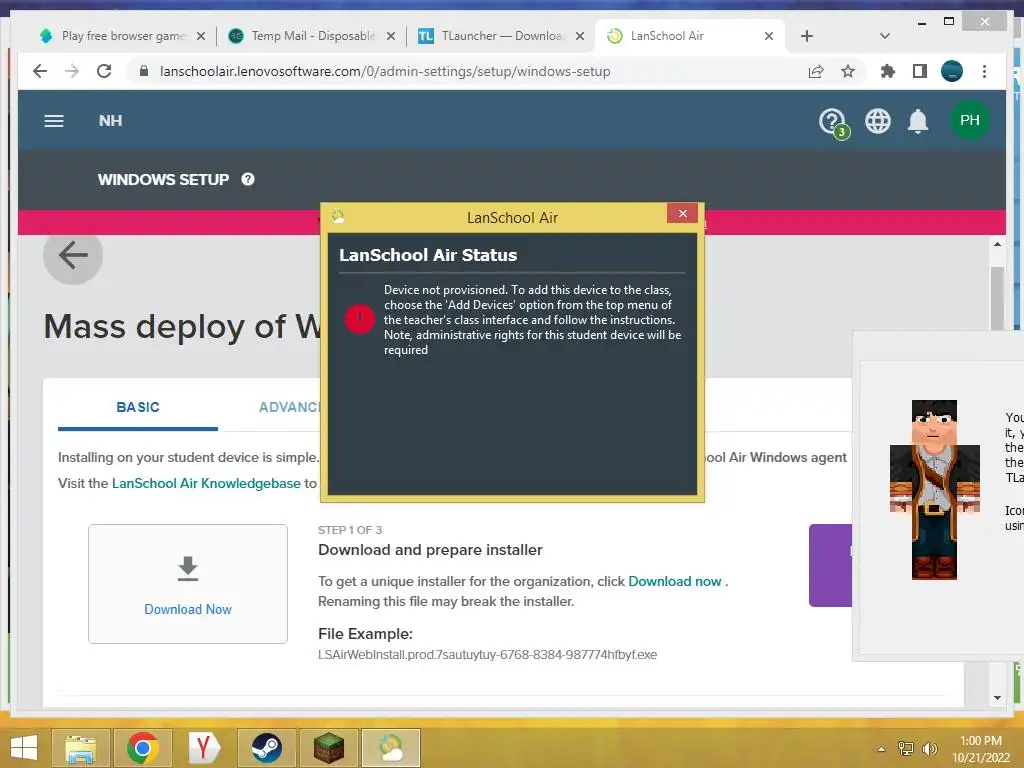This screenshot has height=768, width=1024.
Task: Open Chrome three-dot menu
Action: (984, 71)
